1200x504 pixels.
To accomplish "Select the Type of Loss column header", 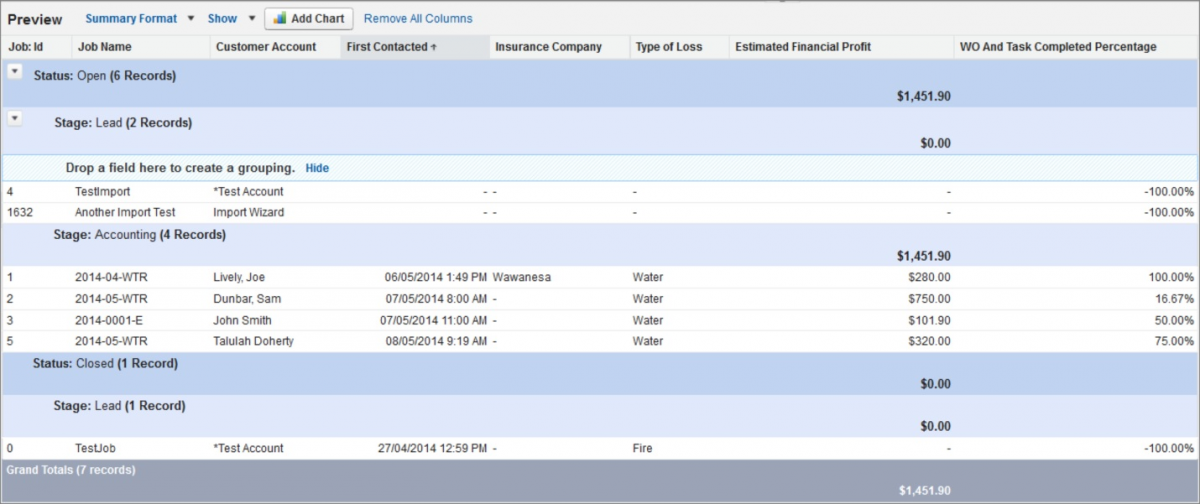I will [x=669, y=47].
